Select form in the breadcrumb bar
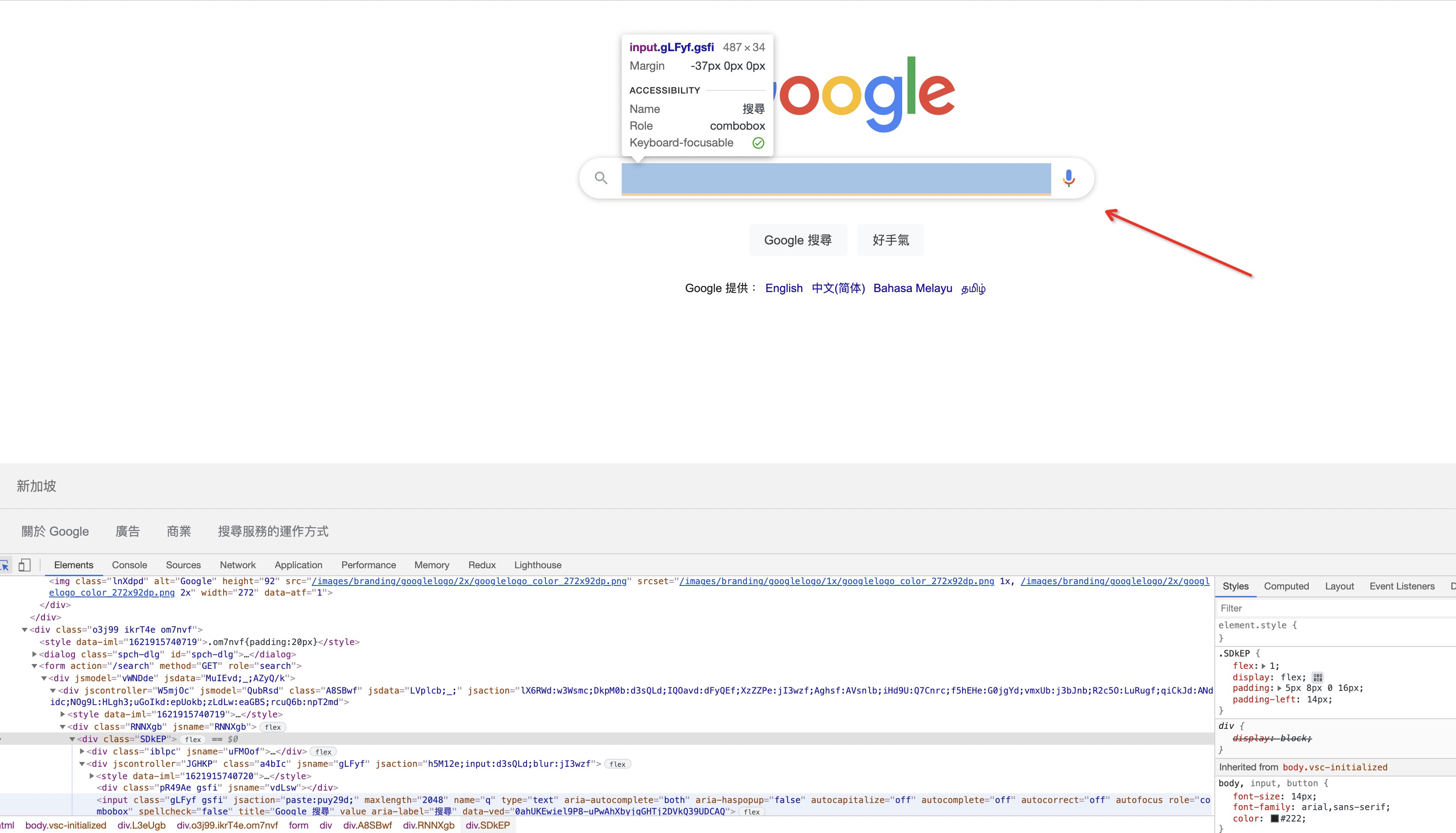The height and width of the screenshot is (833, 1456). 299,825
